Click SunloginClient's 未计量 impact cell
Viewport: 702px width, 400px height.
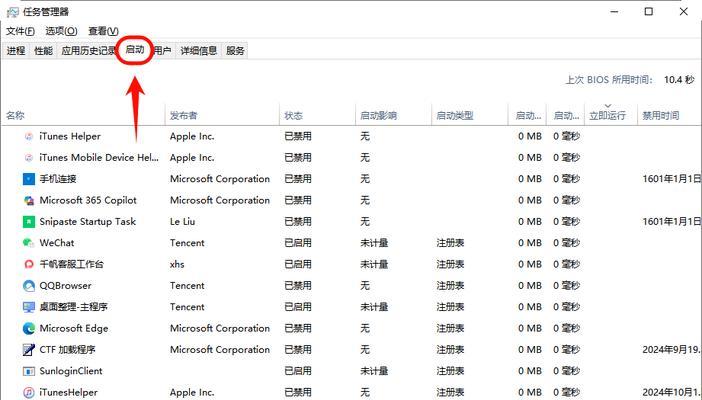374,371
